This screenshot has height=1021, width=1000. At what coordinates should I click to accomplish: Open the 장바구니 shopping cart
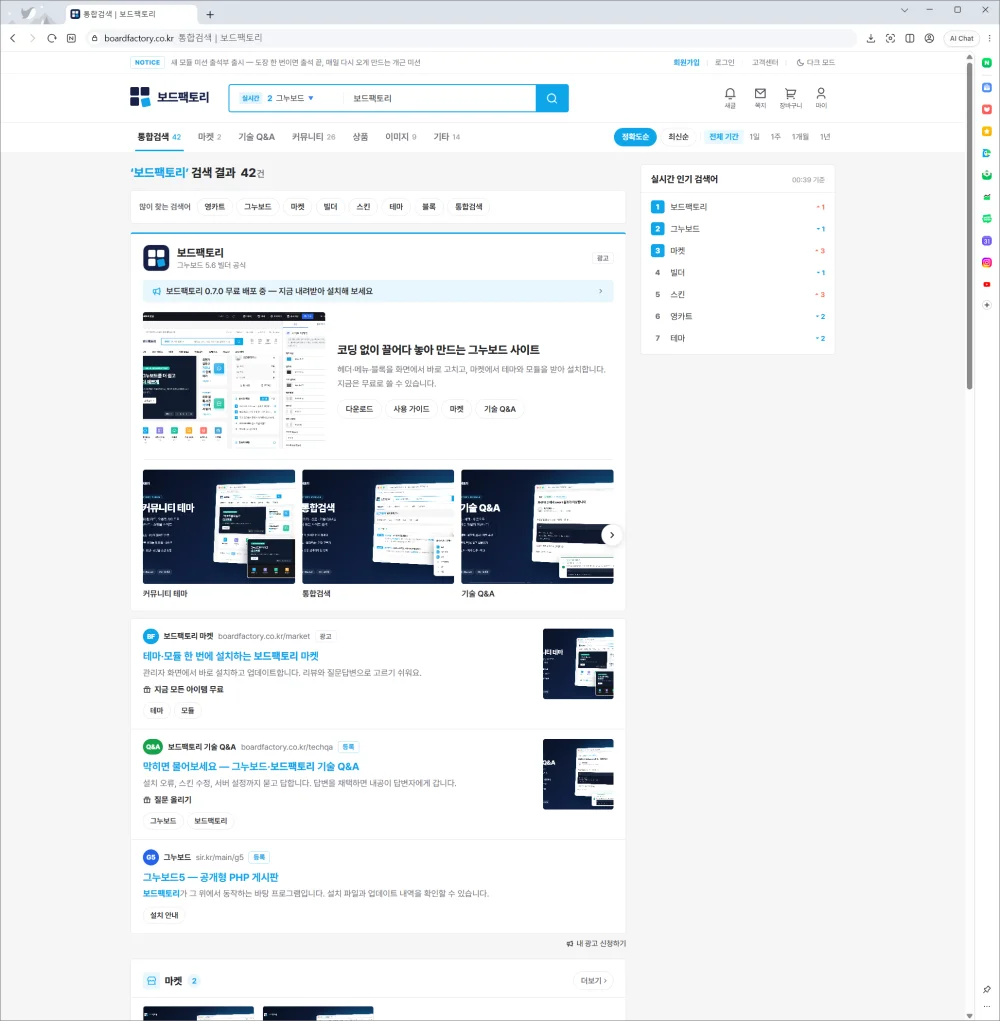tap(790, 98)
